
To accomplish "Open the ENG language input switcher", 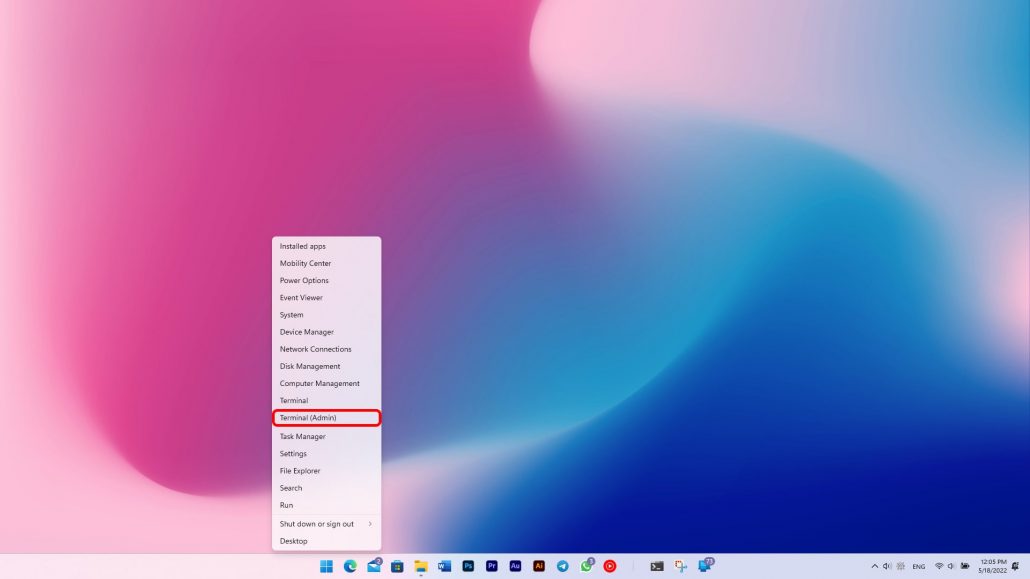I will (x=918, y=566).
